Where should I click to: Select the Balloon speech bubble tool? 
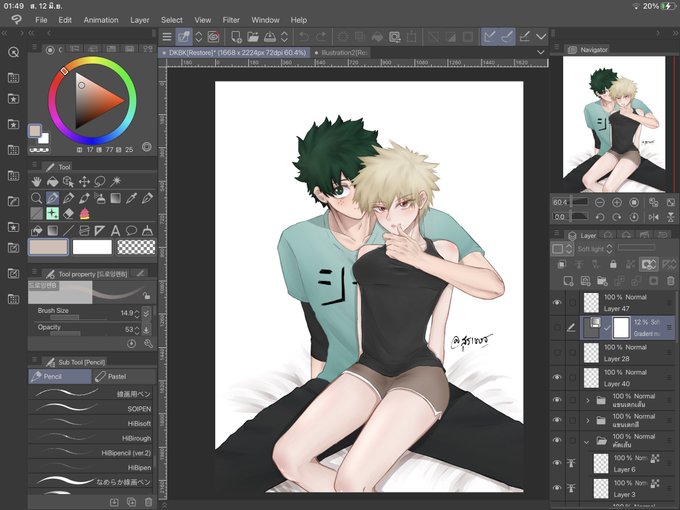click(x=131, y=230)
